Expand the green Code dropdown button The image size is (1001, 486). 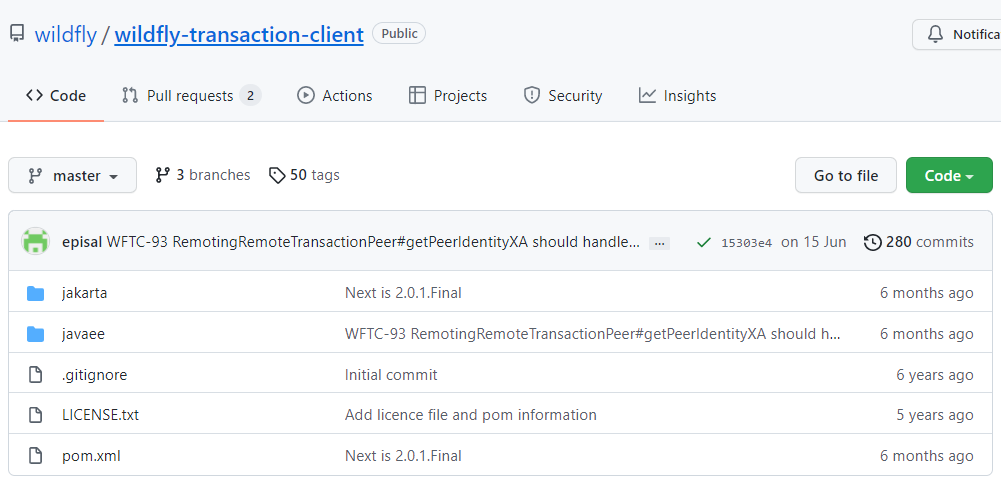point(949,176)
